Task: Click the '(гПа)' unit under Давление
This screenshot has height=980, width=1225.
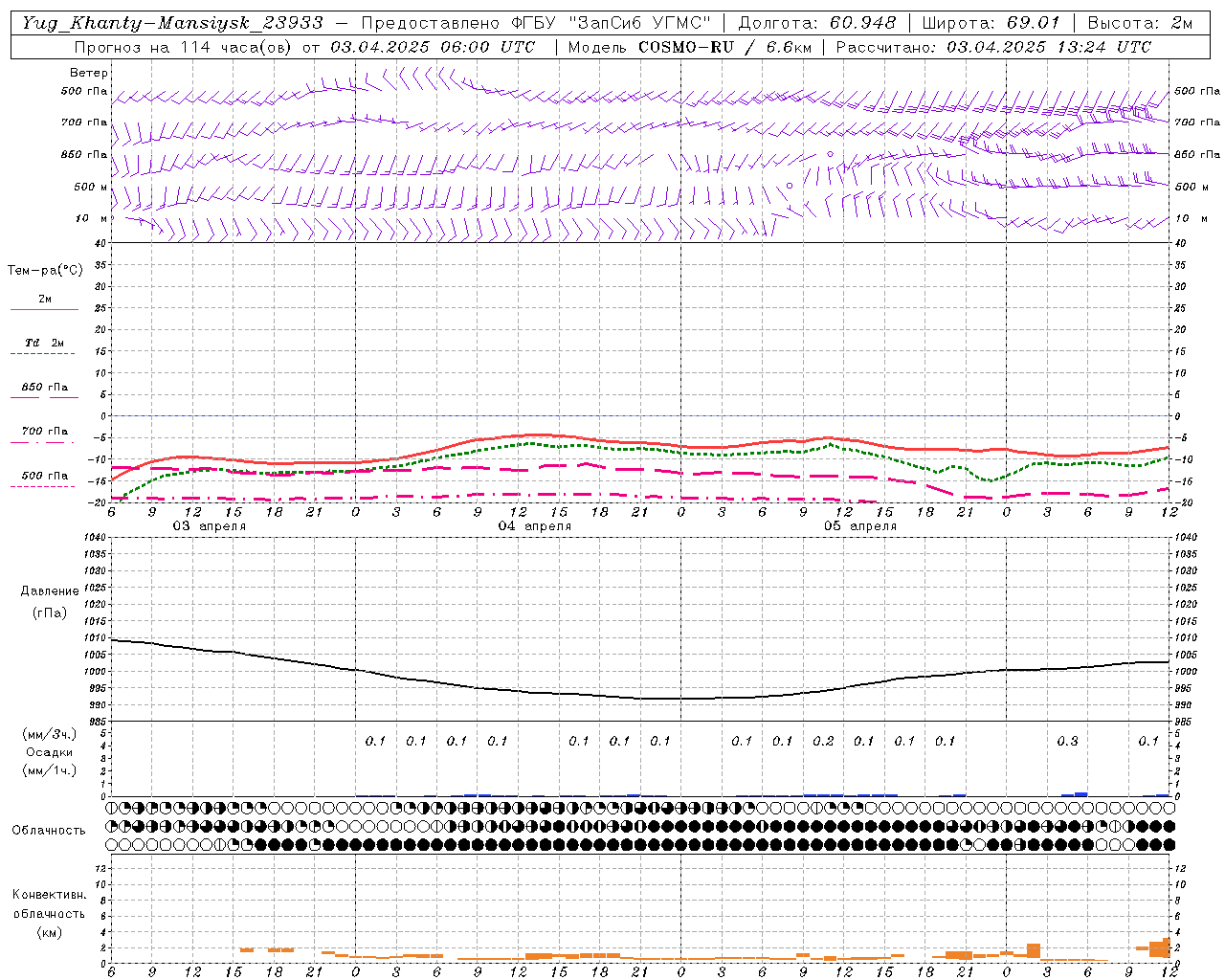Action: coord(50,613)
